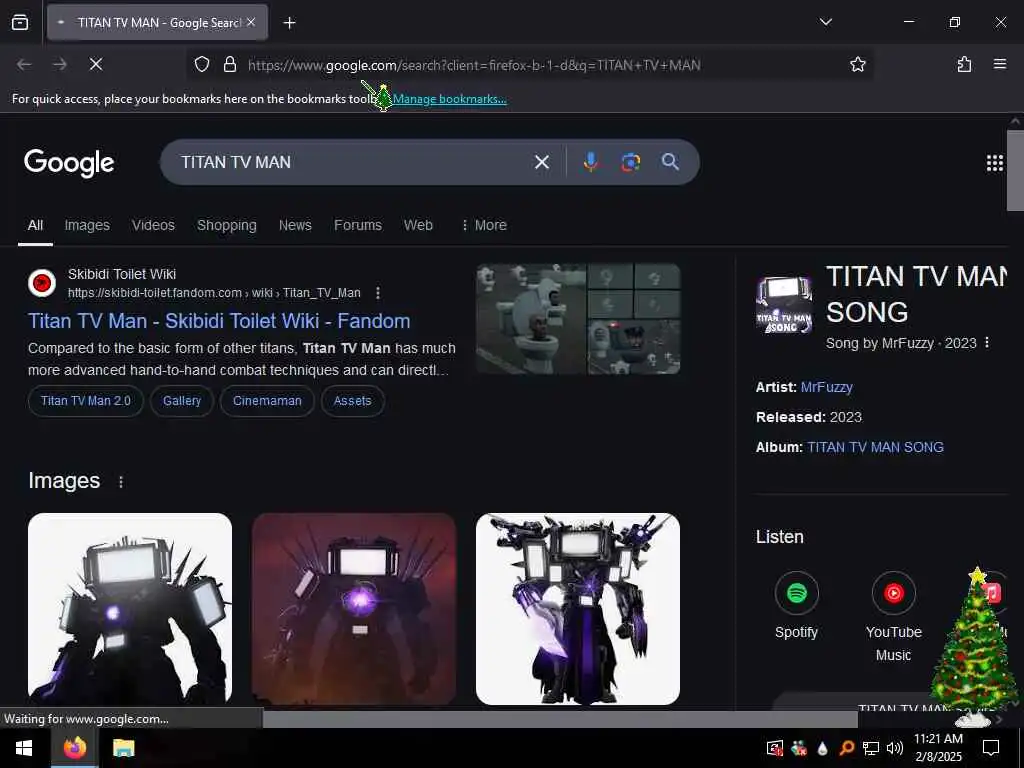Submit search with the magnifier icon
The height and width of the screenshot is (768, 1024).
(x=670, y=162)
